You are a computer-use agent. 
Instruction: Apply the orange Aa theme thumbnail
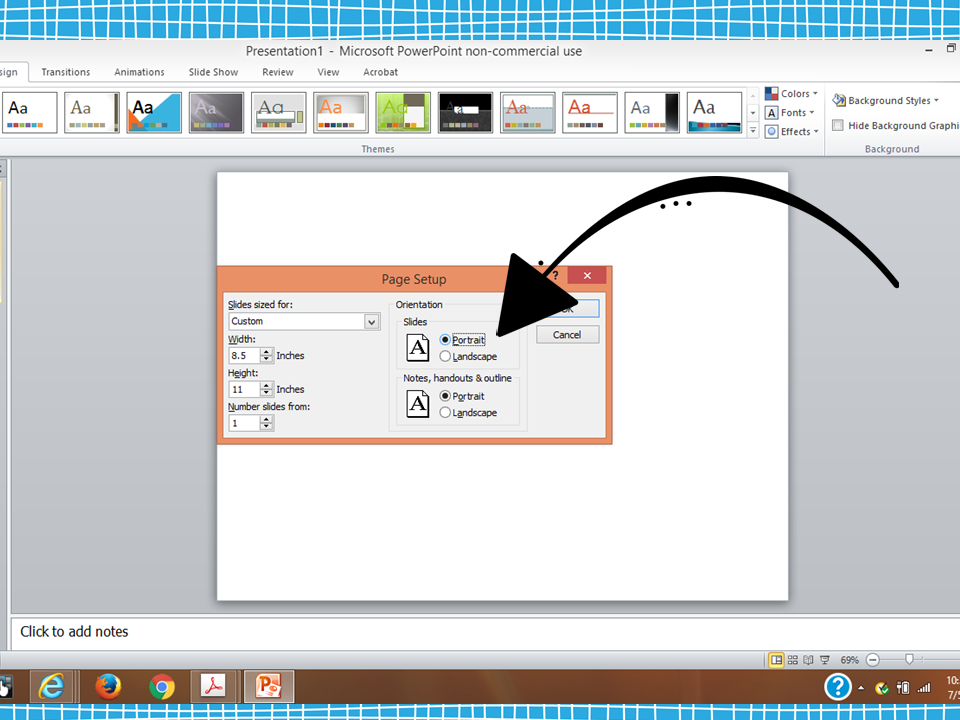click(x=341, y=113)
